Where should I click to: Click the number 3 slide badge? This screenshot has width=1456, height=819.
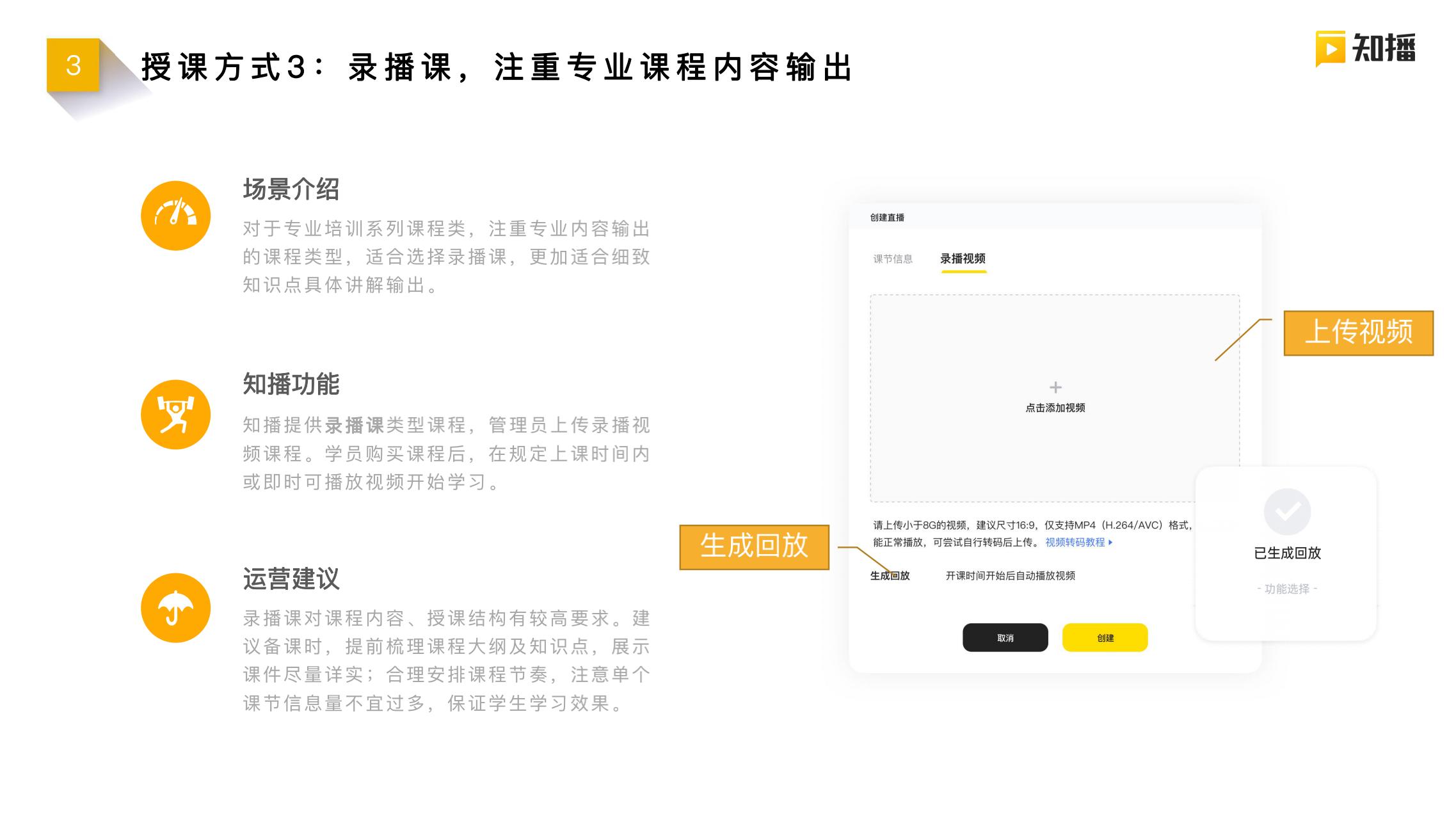click(73, 65)
